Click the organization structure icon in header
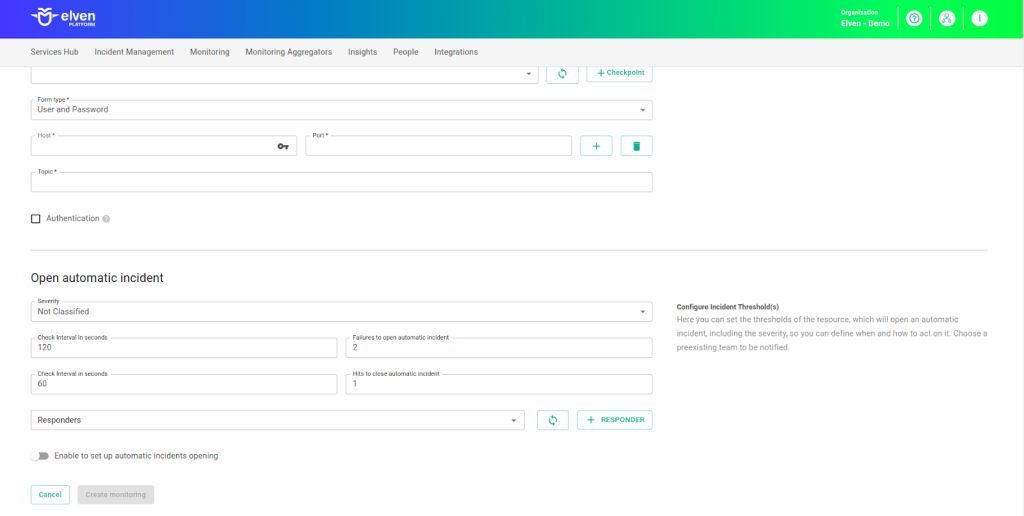Screen dimensions: 1024x516 coord(946,19)
